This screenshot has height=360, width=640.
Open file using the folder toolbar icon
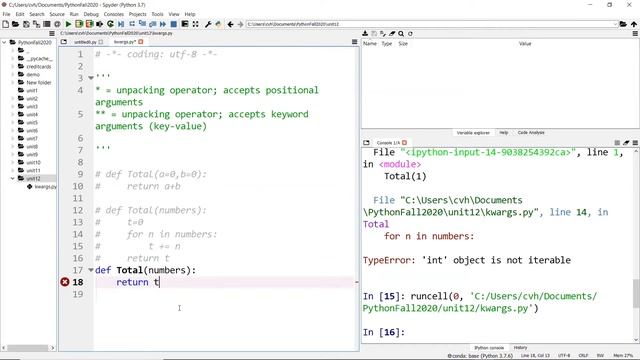16,24
